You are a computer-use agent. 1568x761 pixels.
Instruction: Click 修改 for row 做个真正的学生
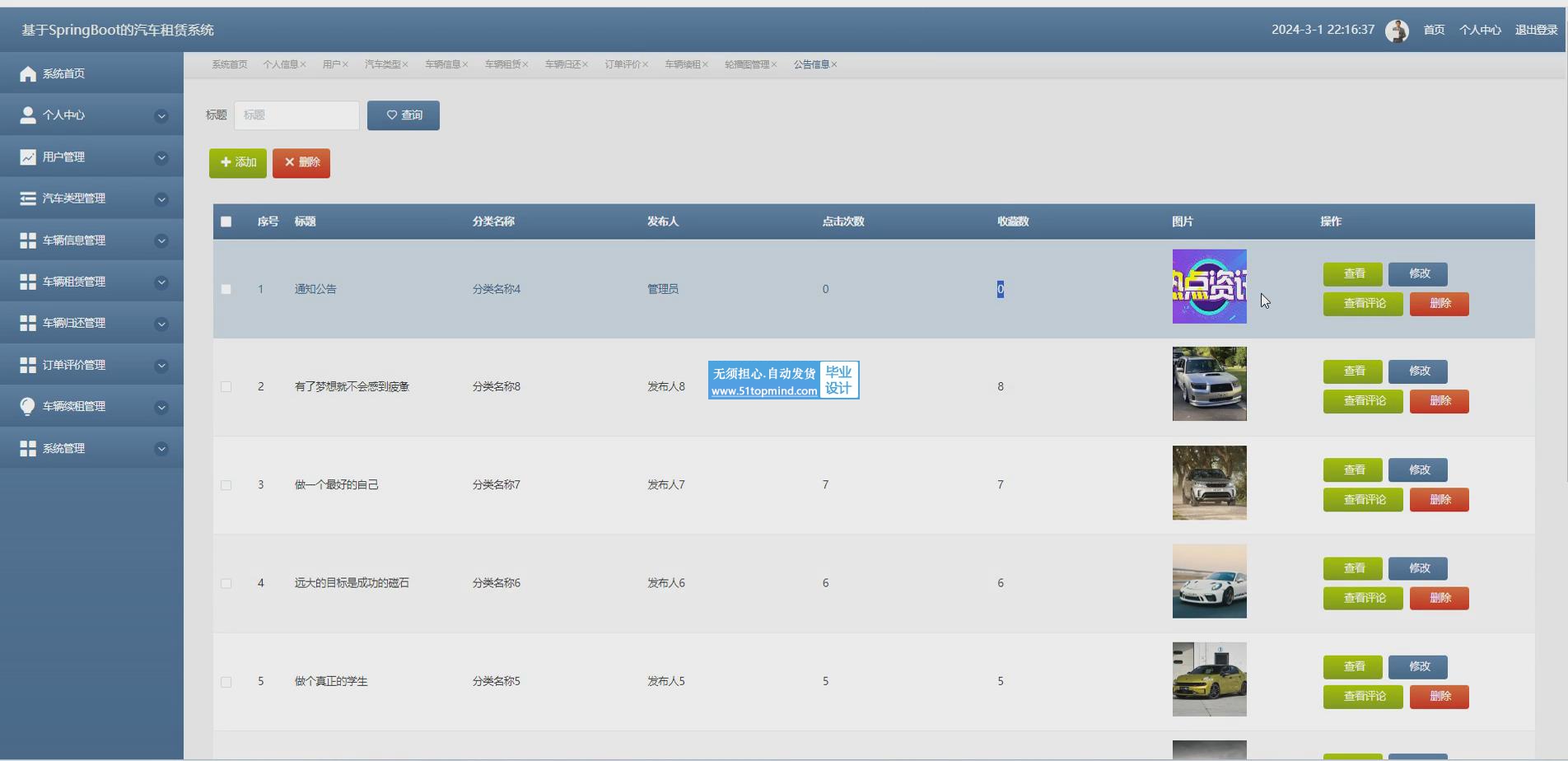tap(1418, 667)
